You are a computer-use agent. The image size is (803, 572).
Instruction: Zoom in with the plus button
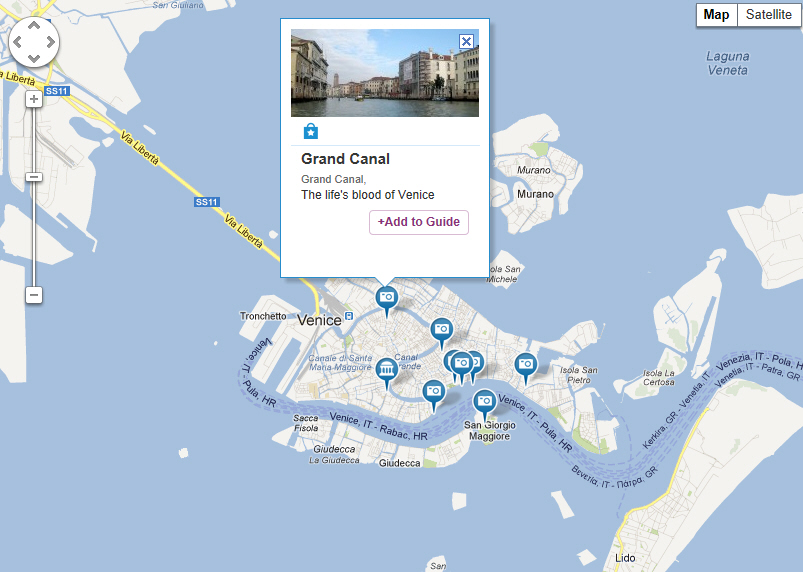[34, 99]
